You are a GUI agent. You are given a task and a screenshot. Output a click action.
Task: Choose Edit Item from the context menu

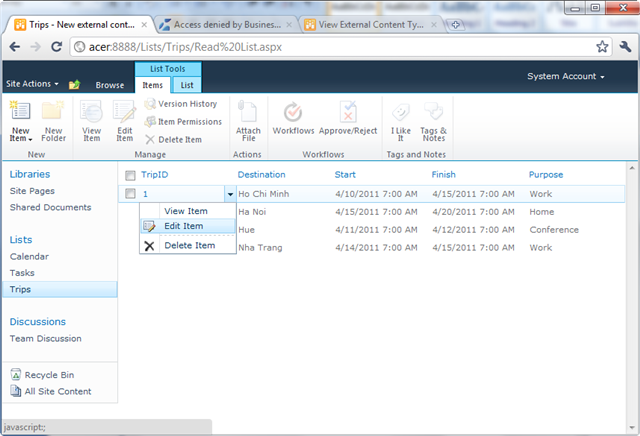point(188,226)
